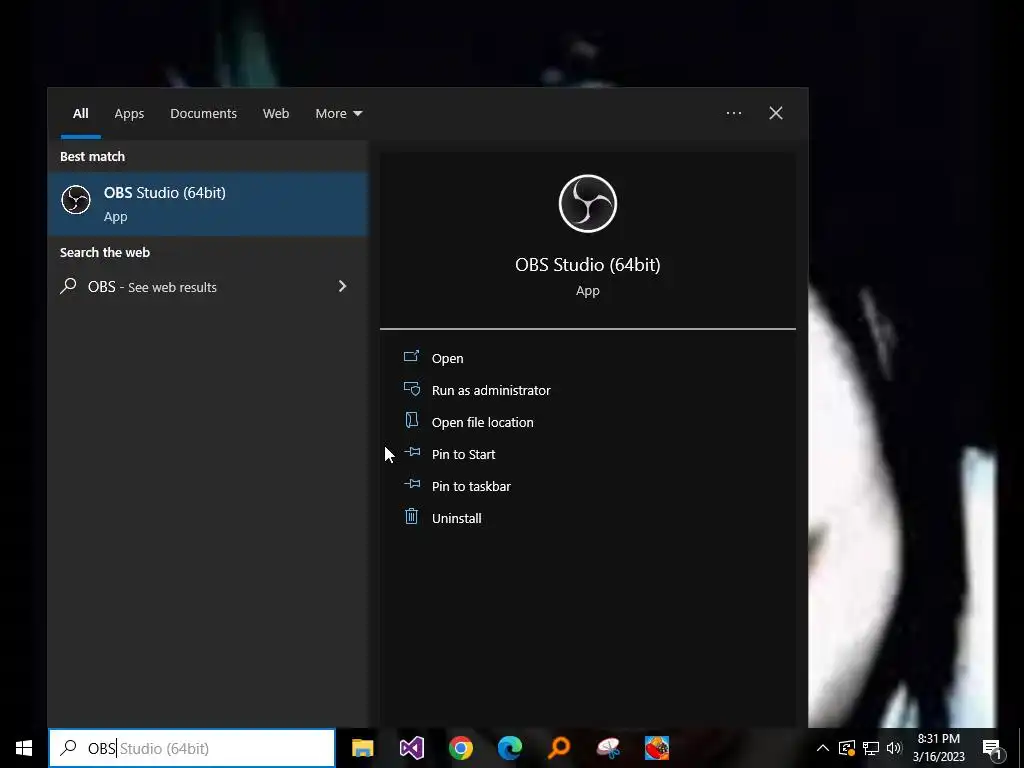Click the large OBS logo in details pane

pyautogui.click(x=588, y=204)
